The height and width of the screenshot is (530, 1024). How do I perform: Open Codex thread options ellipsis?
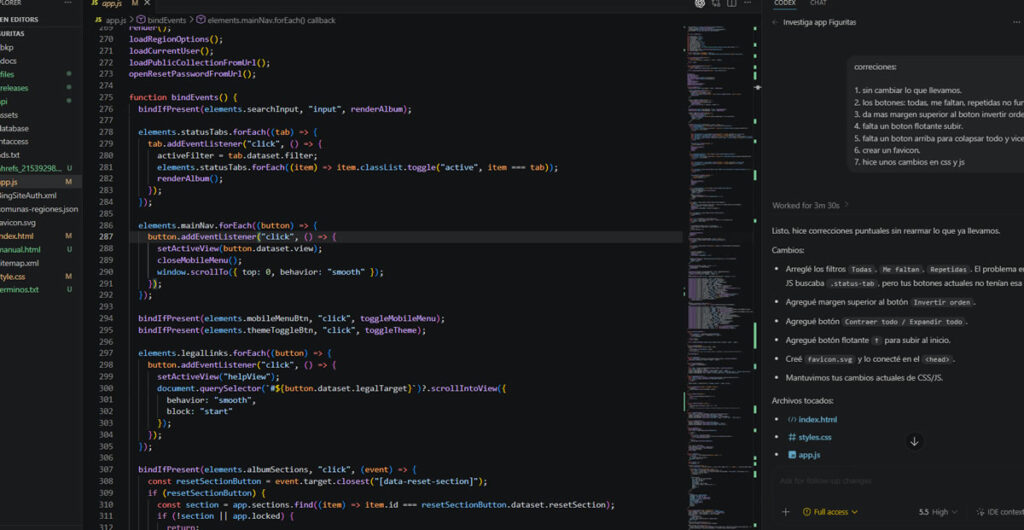coord(1017,22)
